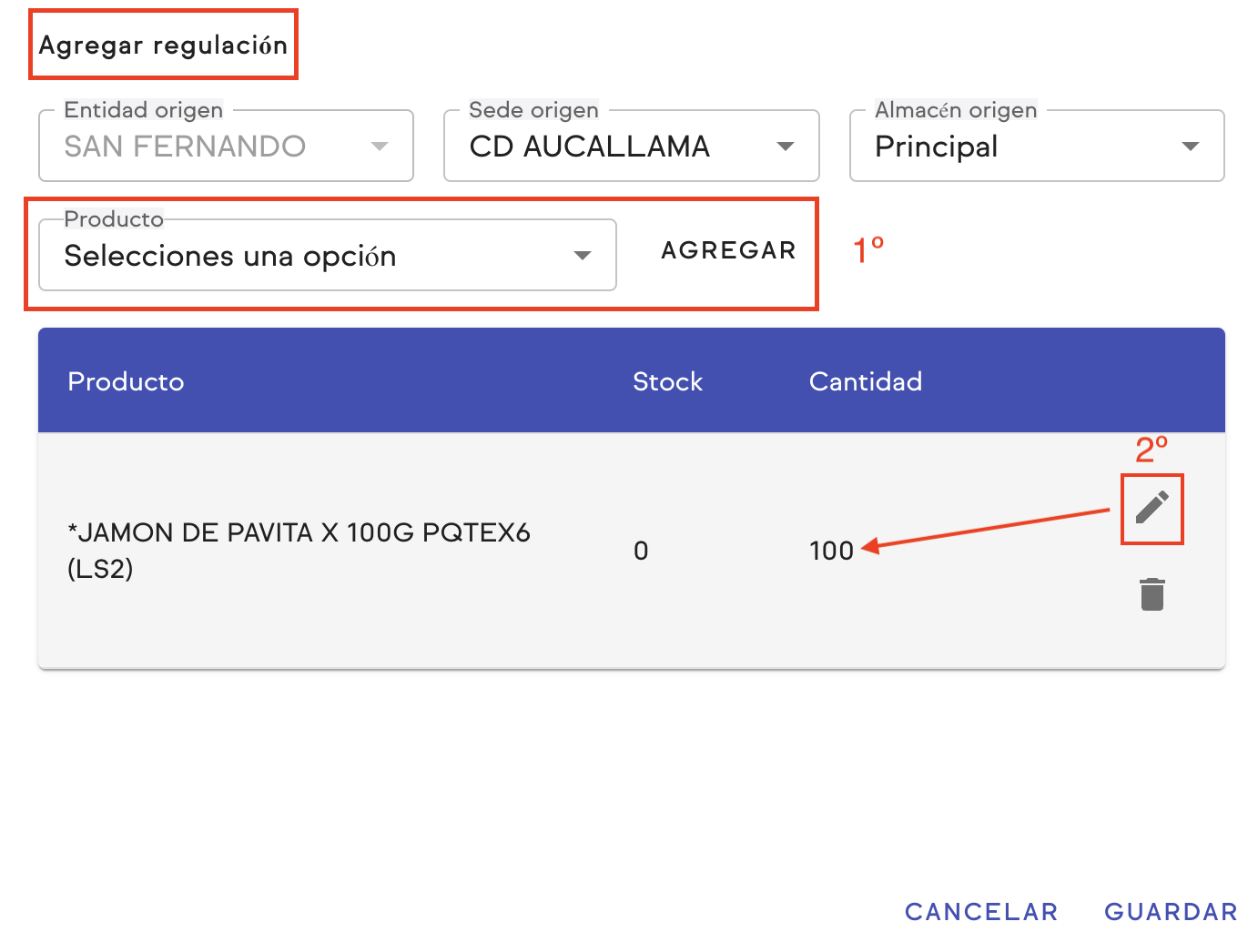
Task: Click the Cantidad column header
Action: pos(866,381)
